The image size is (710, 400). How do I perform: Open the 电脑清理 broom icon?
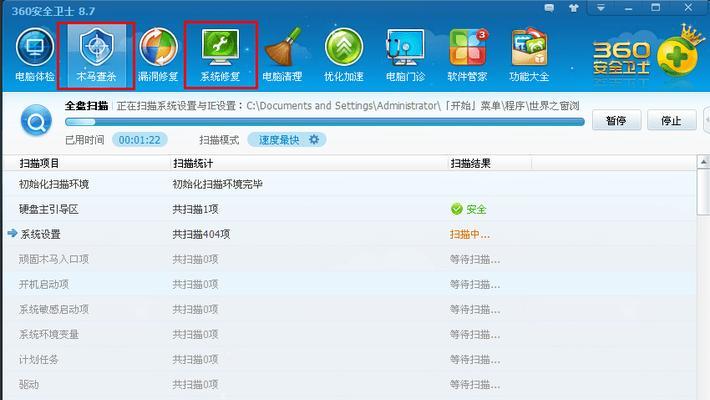282,55
